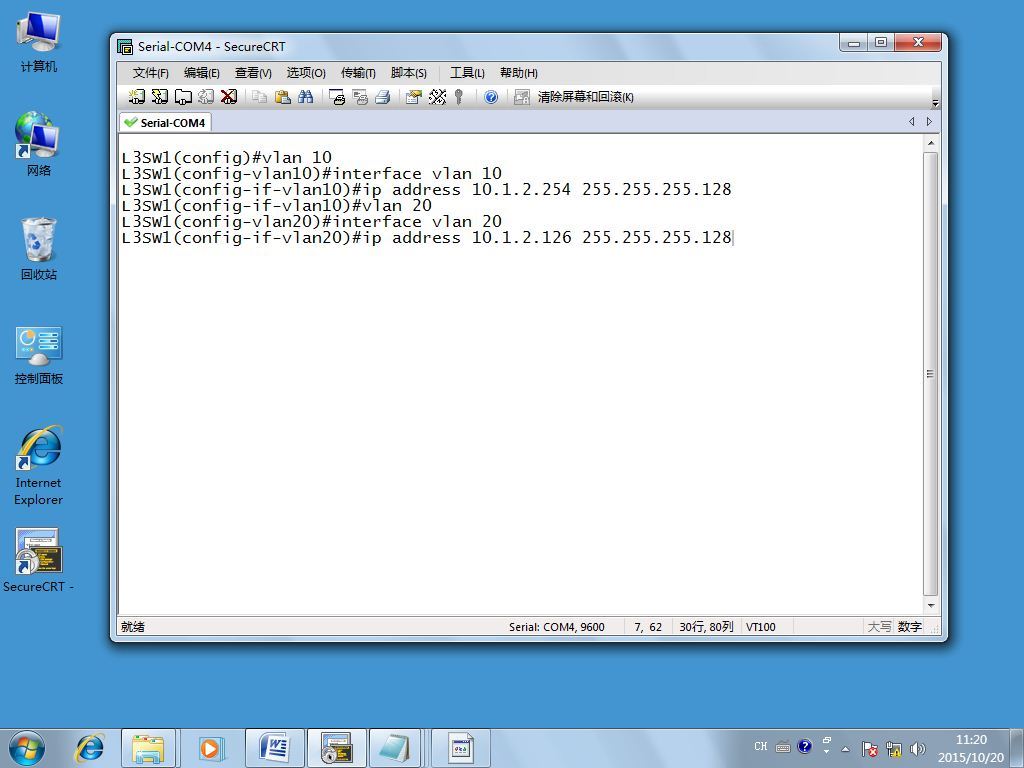Open the 帮助(H) Help menu
Screen dimensions: 1024x768
[519, 72]
